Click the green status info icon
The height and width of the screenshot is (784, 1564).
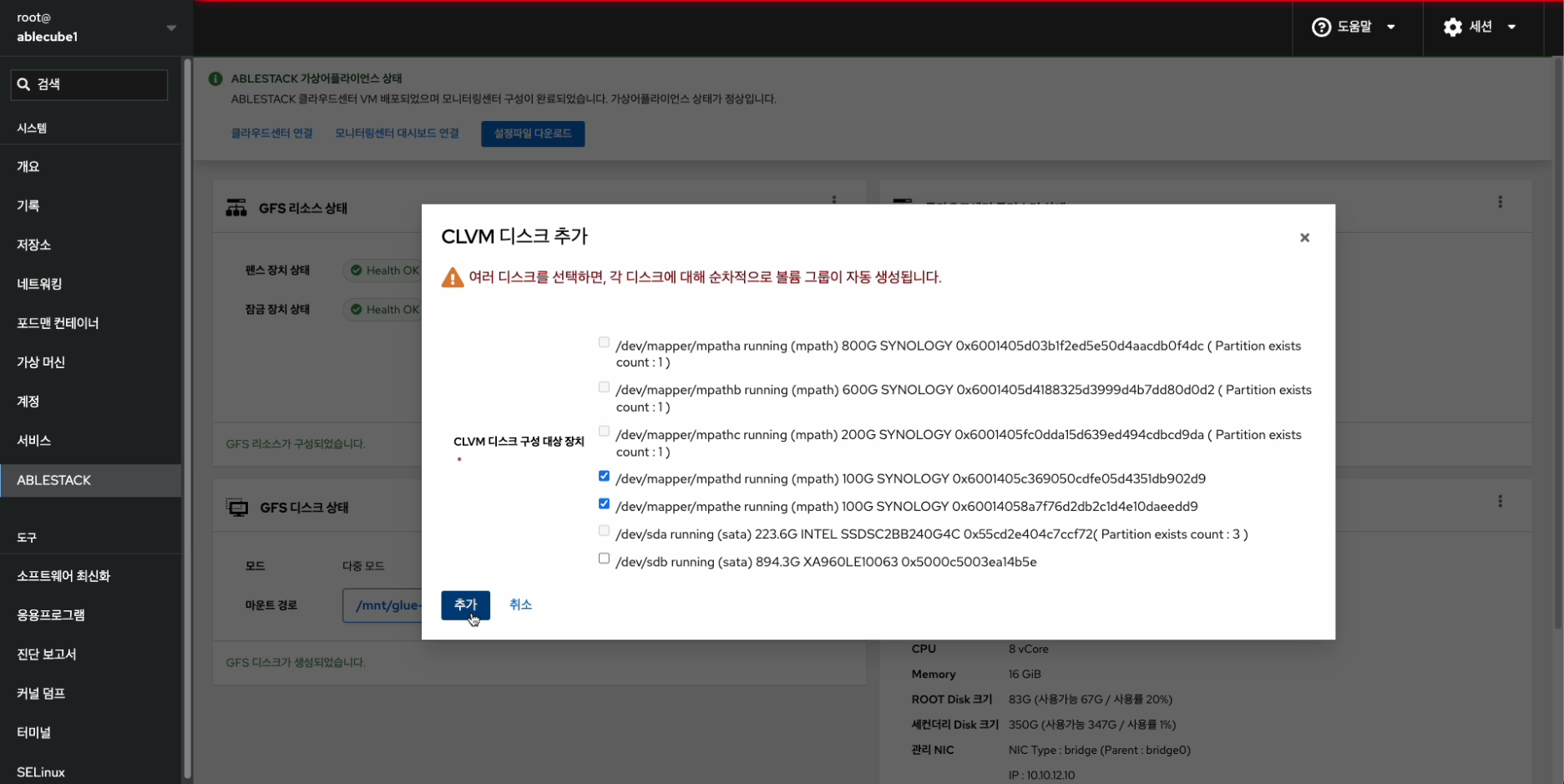pos(215,78)
